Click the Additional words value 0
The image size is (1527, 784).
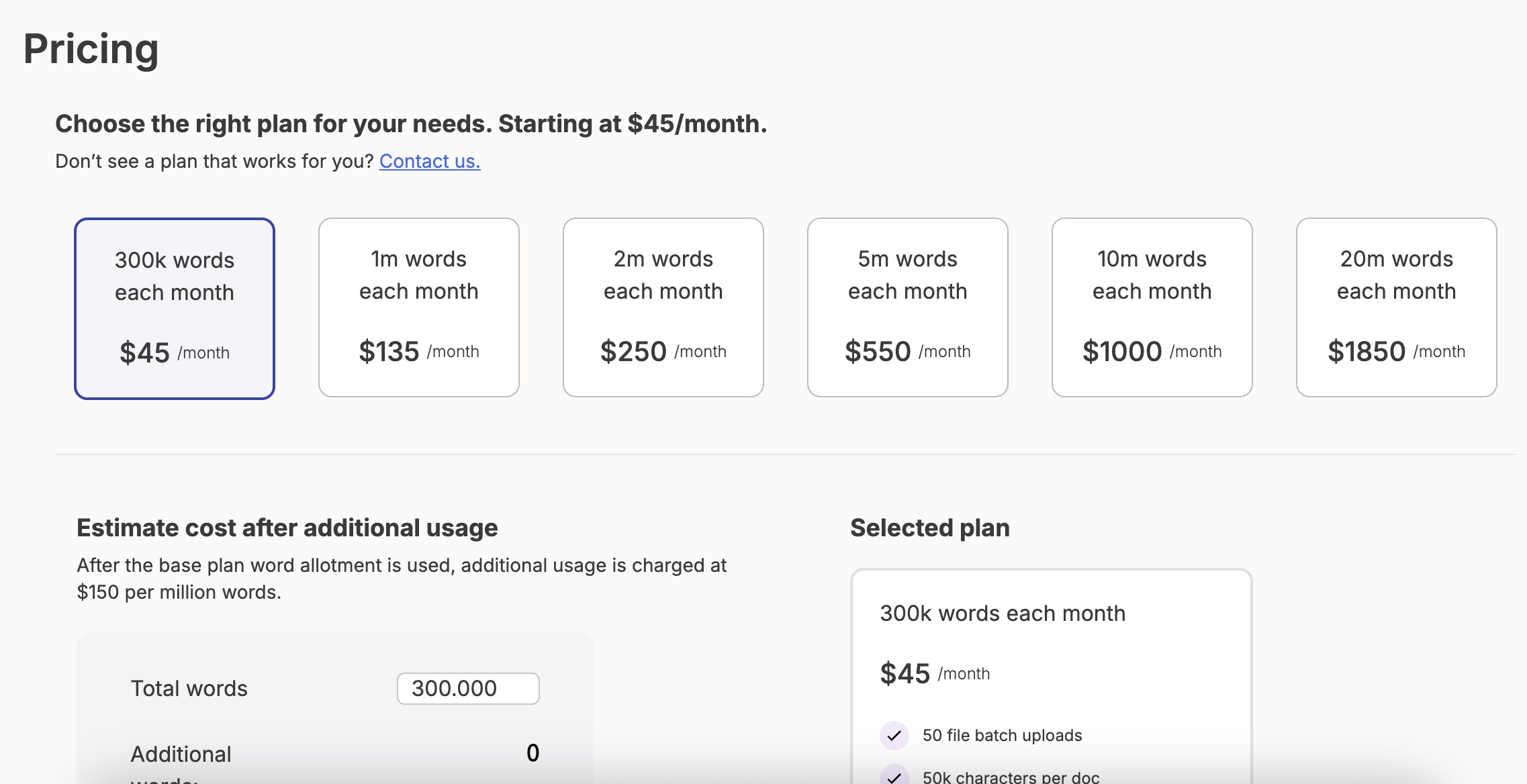tap(533, 753)
